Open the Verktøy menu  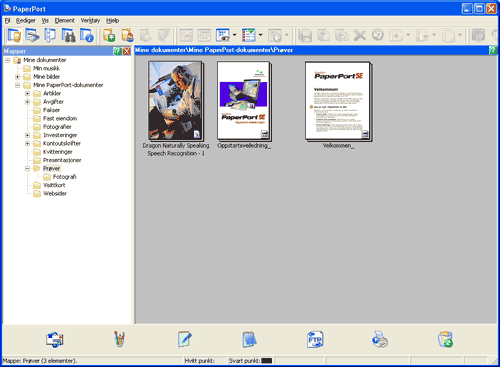(90, 21)
